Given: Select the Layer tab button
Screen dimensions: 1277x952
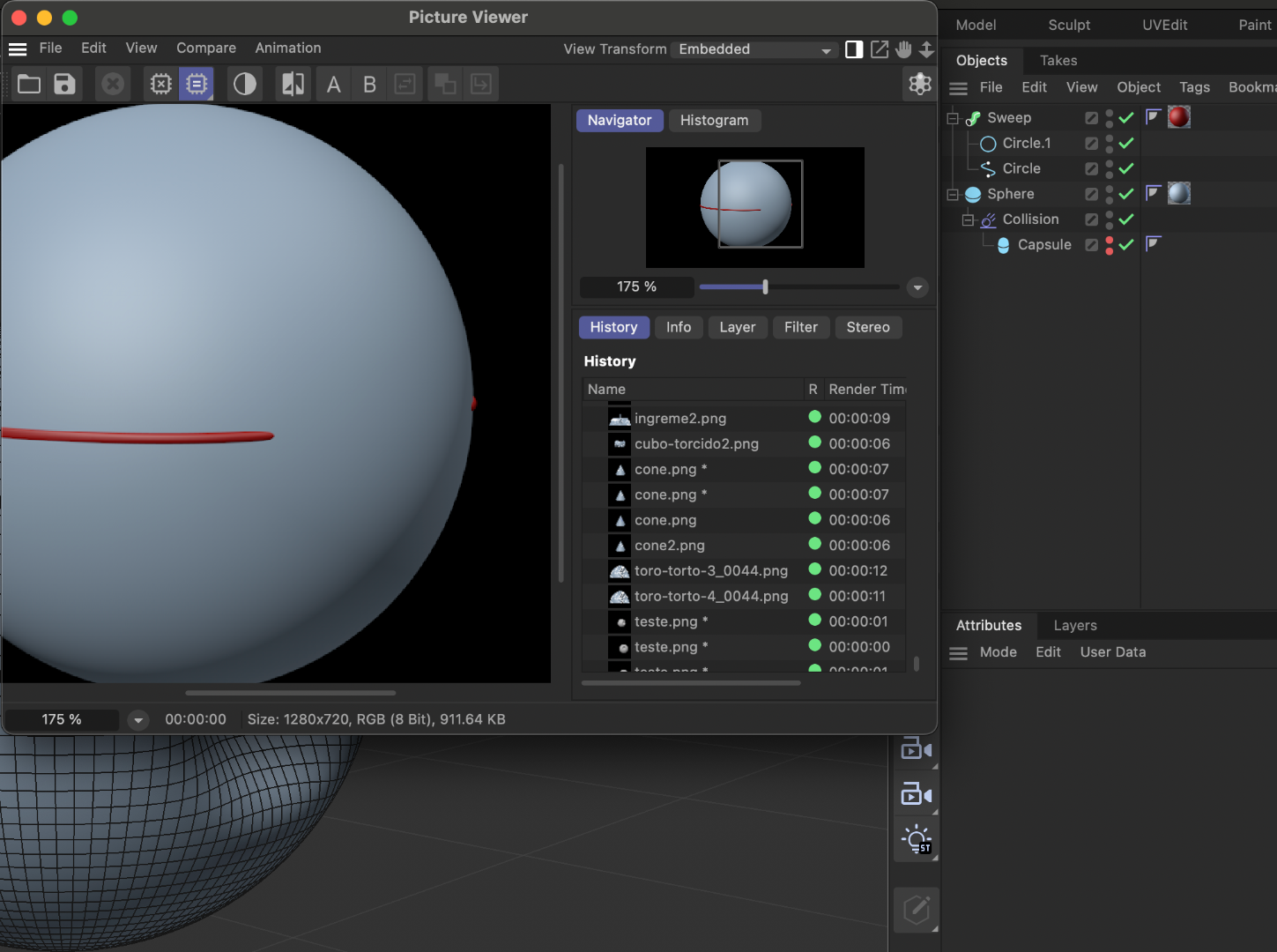Looking at the screenshot, I should click(738, 327).
